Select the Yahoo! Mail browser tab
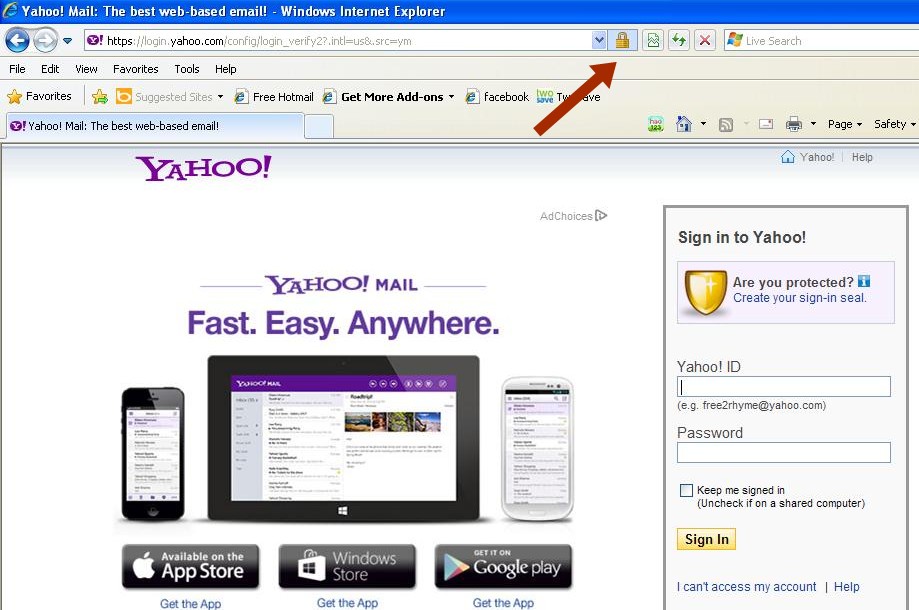This screenshot has width=919, height=610. click(155, 126)
